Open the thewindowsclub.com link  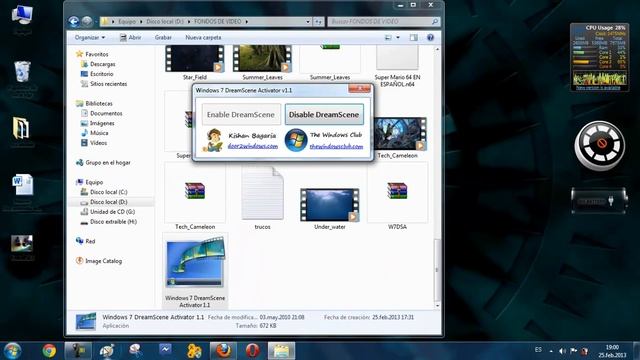336,146
